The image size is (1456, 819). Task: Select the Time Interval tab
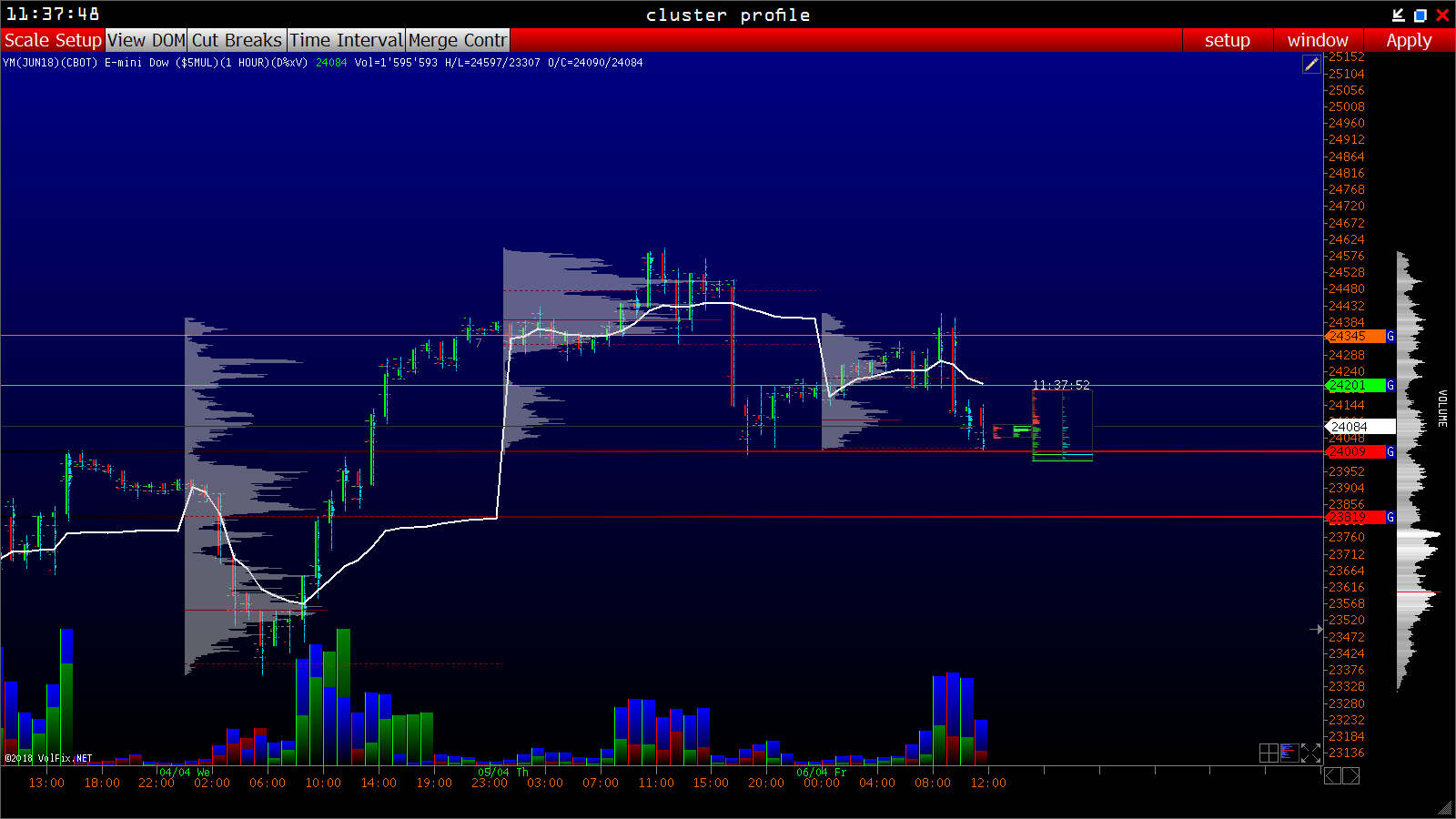click(346, 40)
